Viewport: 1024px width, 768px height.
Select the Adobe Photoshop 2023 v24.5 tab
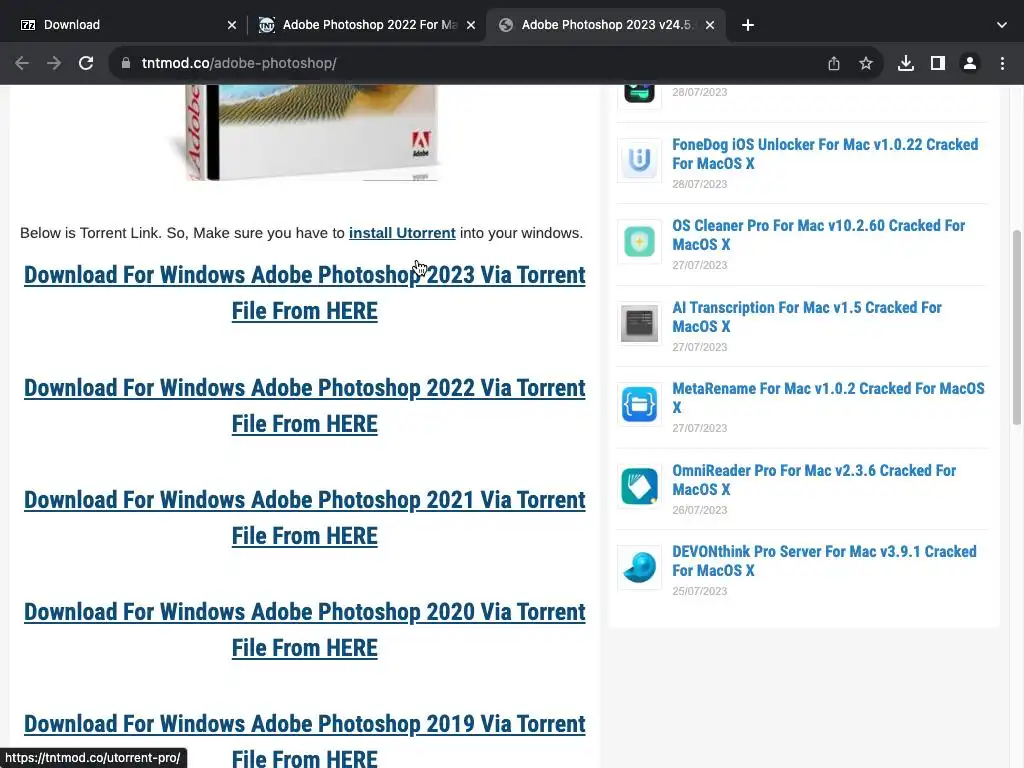[x=604, y=25]
